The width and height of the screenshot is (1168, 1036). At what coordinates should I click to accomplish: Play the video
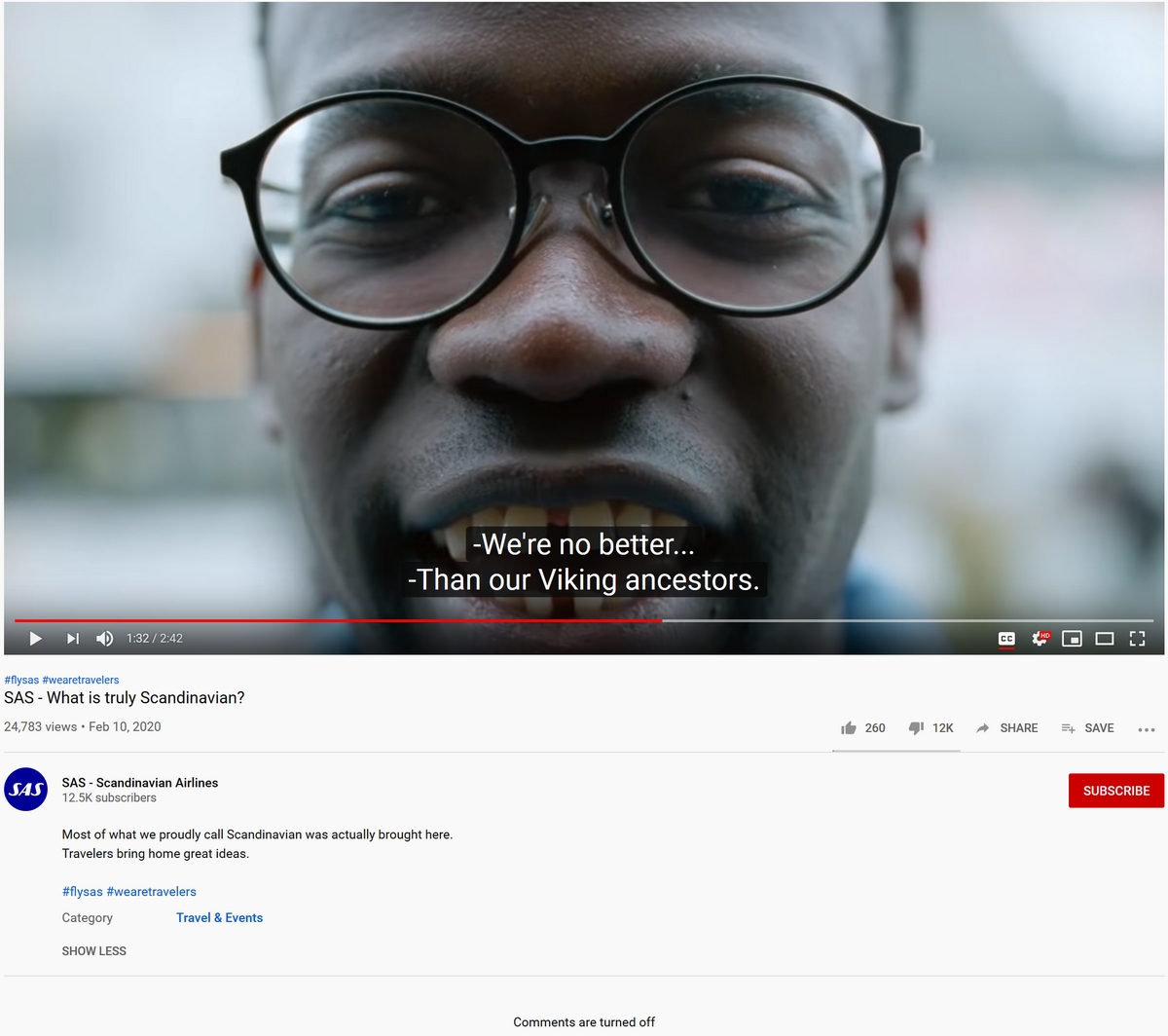36,639
